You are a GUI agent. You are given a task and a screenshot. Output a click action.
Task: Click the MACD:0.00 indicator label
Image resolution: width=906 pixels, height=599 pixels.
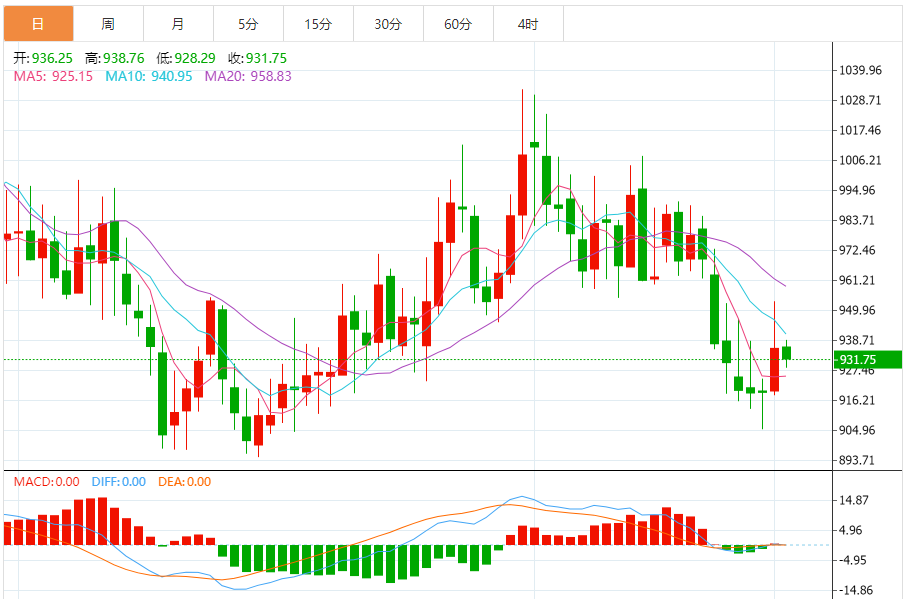pyautogui.click(x=47, y=482)
